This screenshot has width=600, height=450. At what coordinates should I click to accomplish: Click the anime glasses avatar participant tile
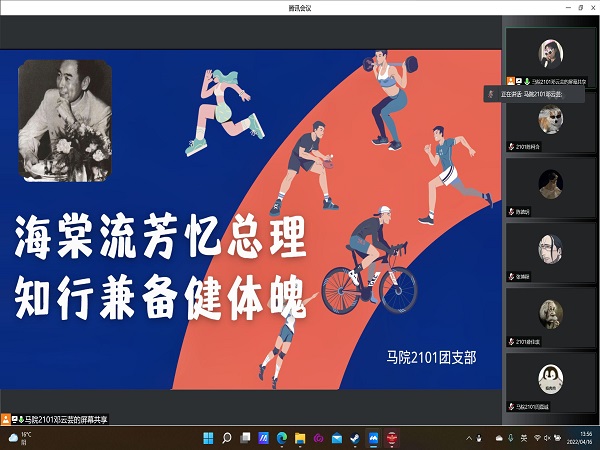click(x=551, y=247)
